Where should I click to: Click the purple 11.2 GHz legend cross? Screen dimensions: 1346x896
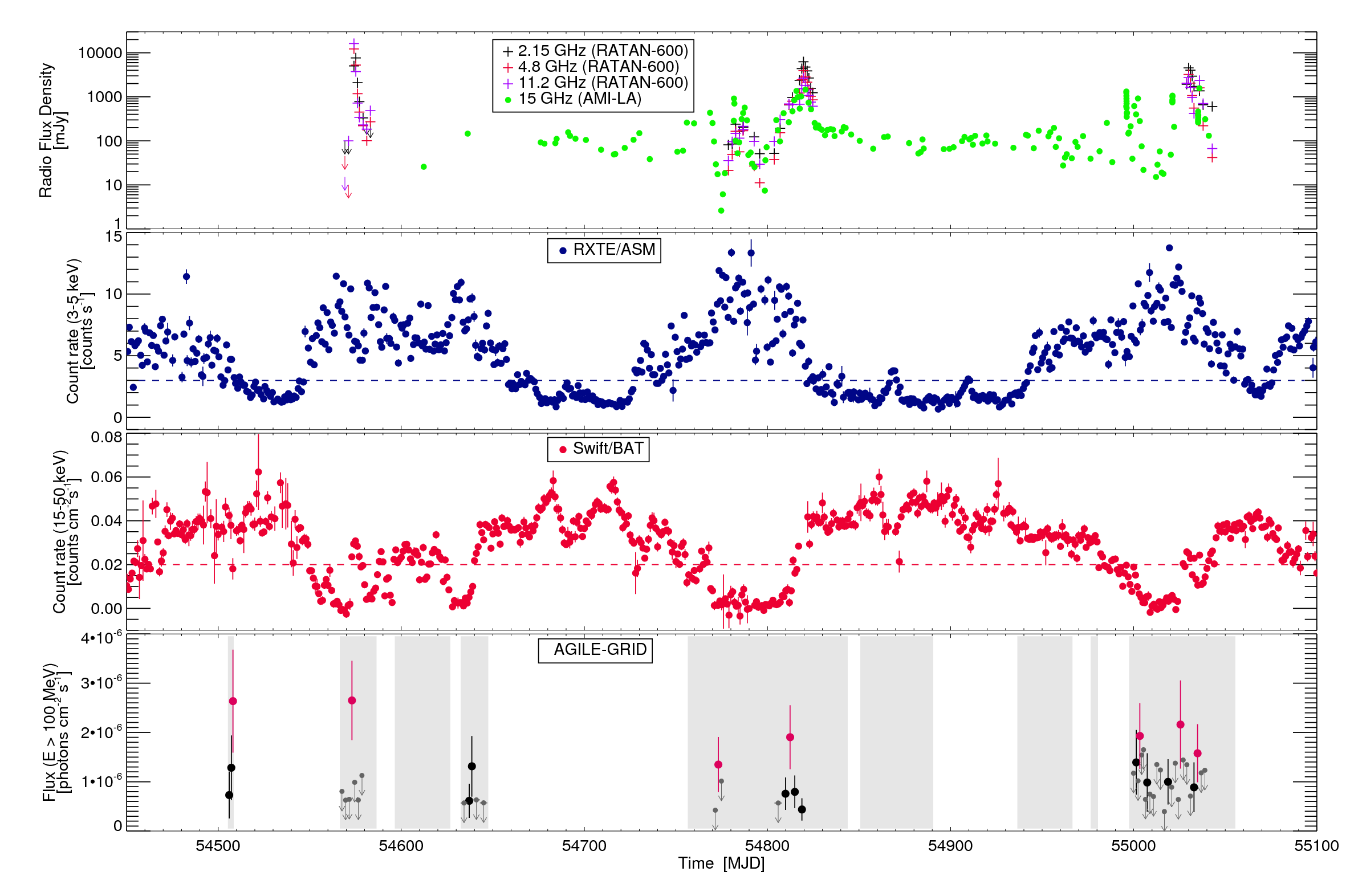pos(507,83)
